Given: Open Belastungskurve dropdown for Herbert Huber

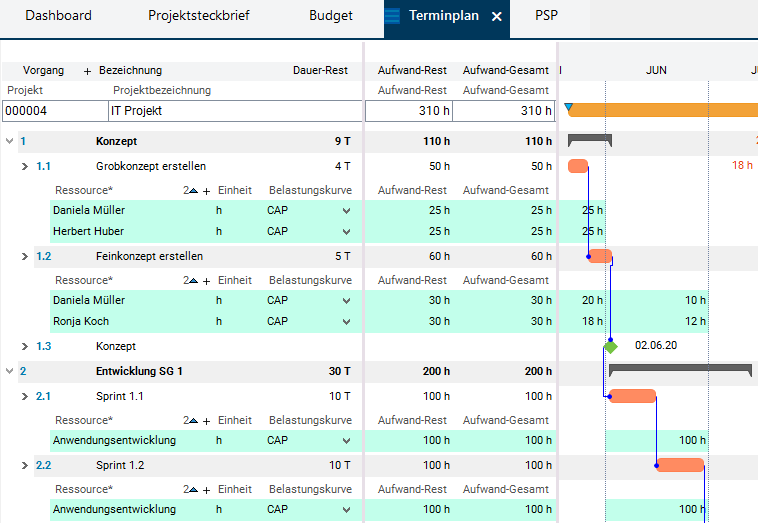Looking at the screenshot, I should point(346,231).
